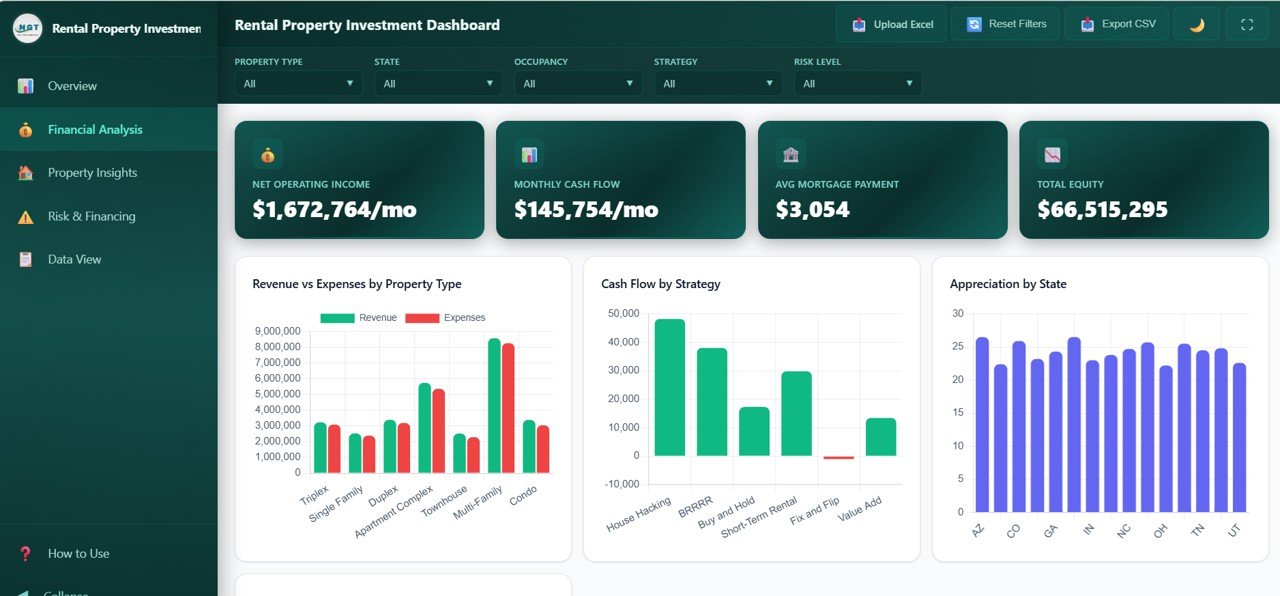
Task: Toggle dark mode with the moon icon
Action: pos(1197,23)
